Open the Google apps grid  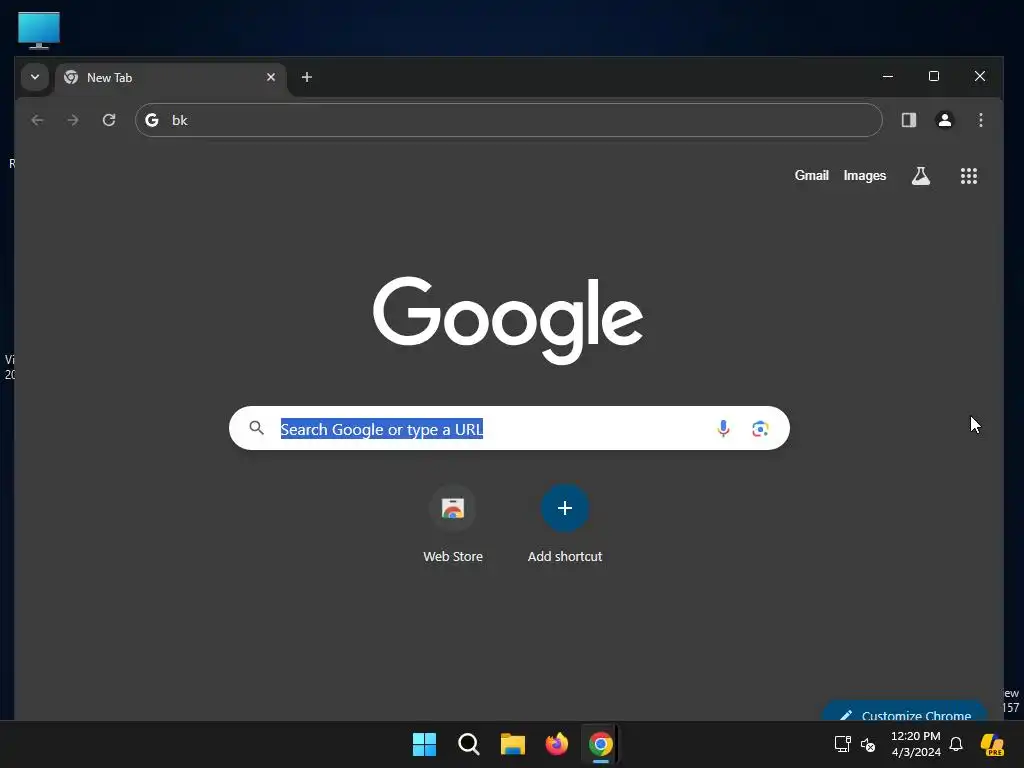(968, 176)
